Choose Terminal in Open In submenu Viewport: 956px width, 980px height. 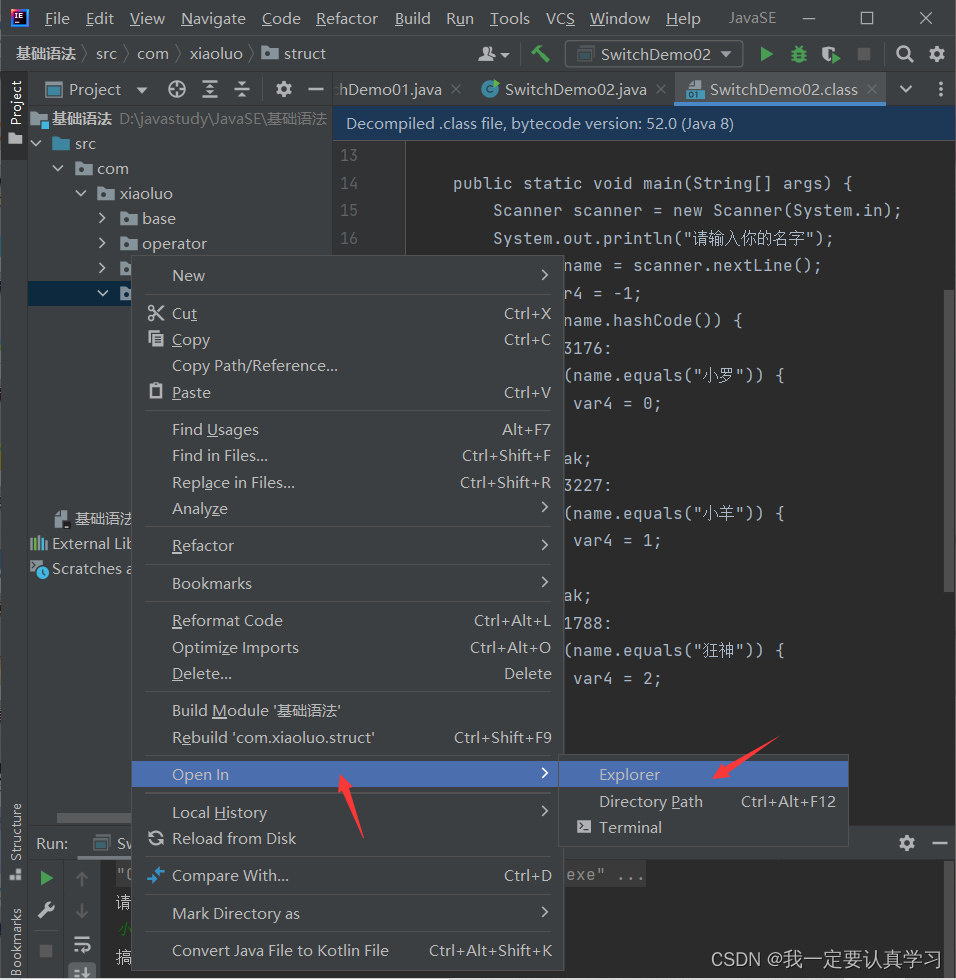[703, 828]
